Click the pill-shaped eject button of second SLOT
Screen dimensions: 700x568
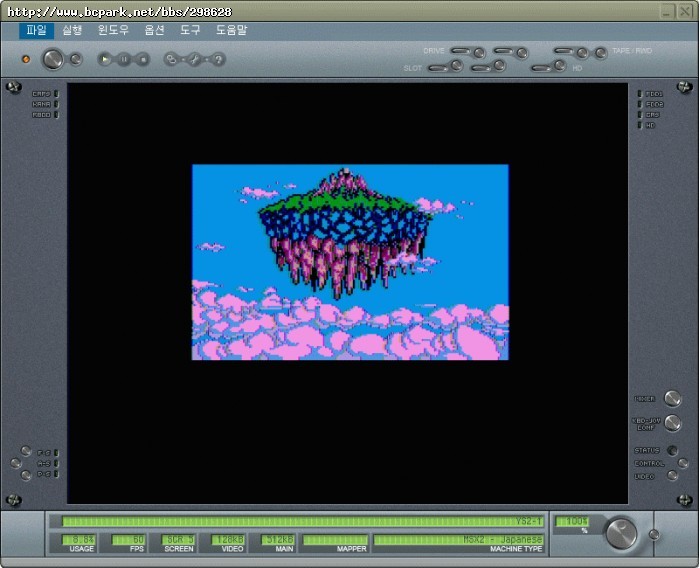tap(481, 68)
